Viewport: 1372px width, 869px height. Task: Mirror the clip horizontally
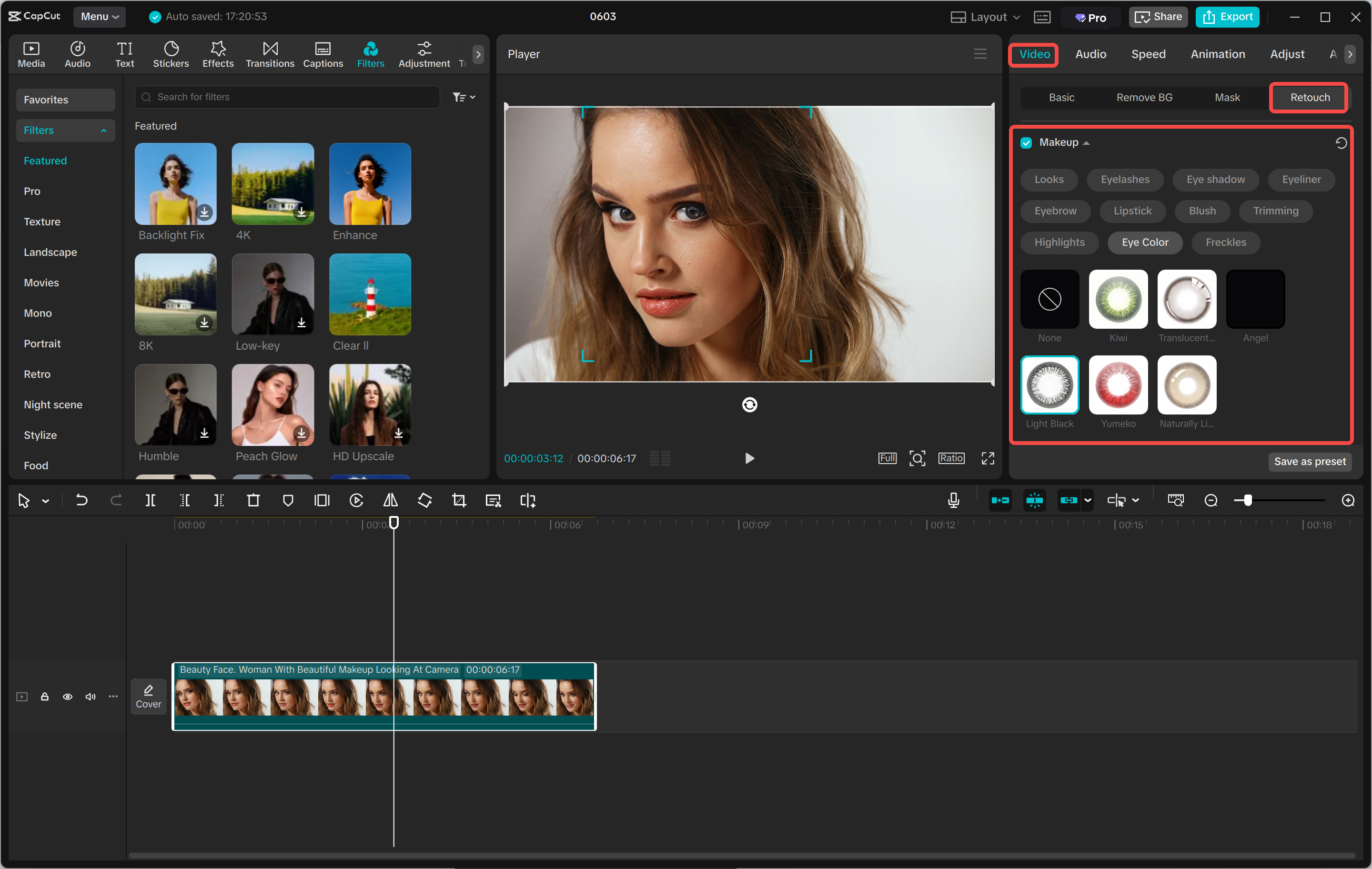(390, 500)
